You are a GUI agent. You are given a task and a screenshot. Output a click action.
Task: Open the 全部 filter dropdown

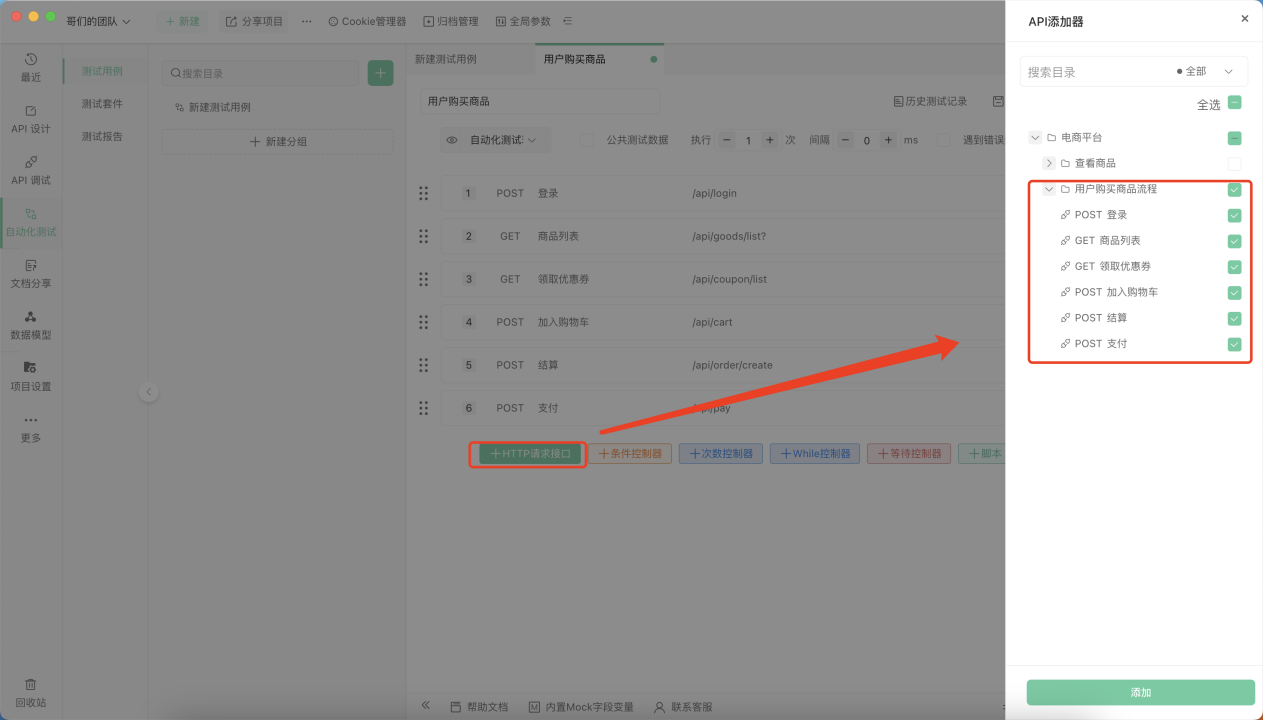click(1206, 72)
